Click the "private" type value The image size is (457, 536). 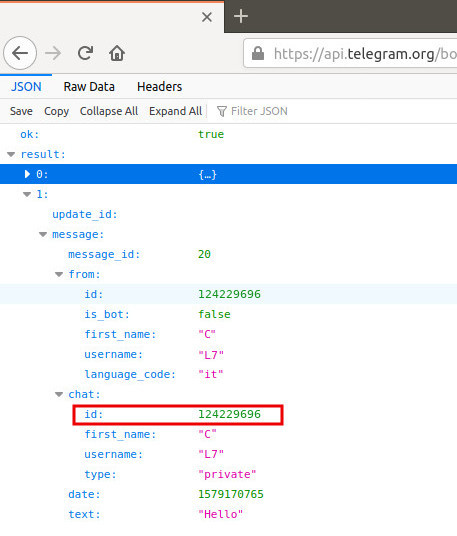point(227,475)
